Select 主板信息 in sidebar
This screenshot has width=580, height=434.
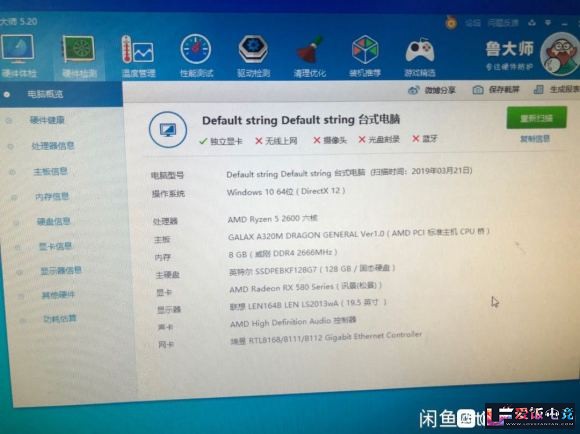(51, 171)
